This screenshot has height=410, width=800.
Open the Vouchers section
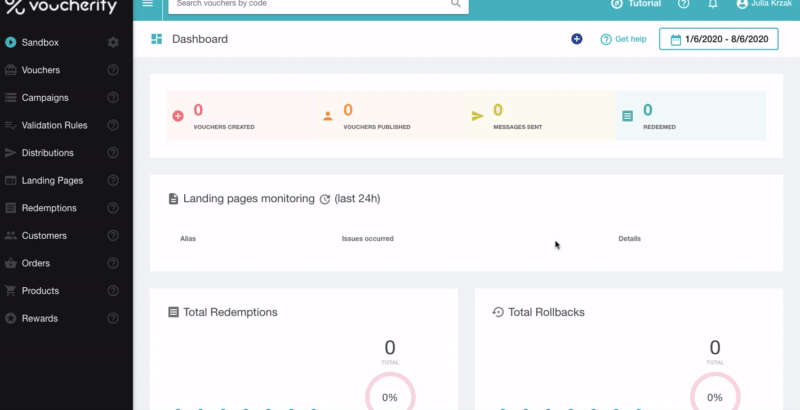41,70
